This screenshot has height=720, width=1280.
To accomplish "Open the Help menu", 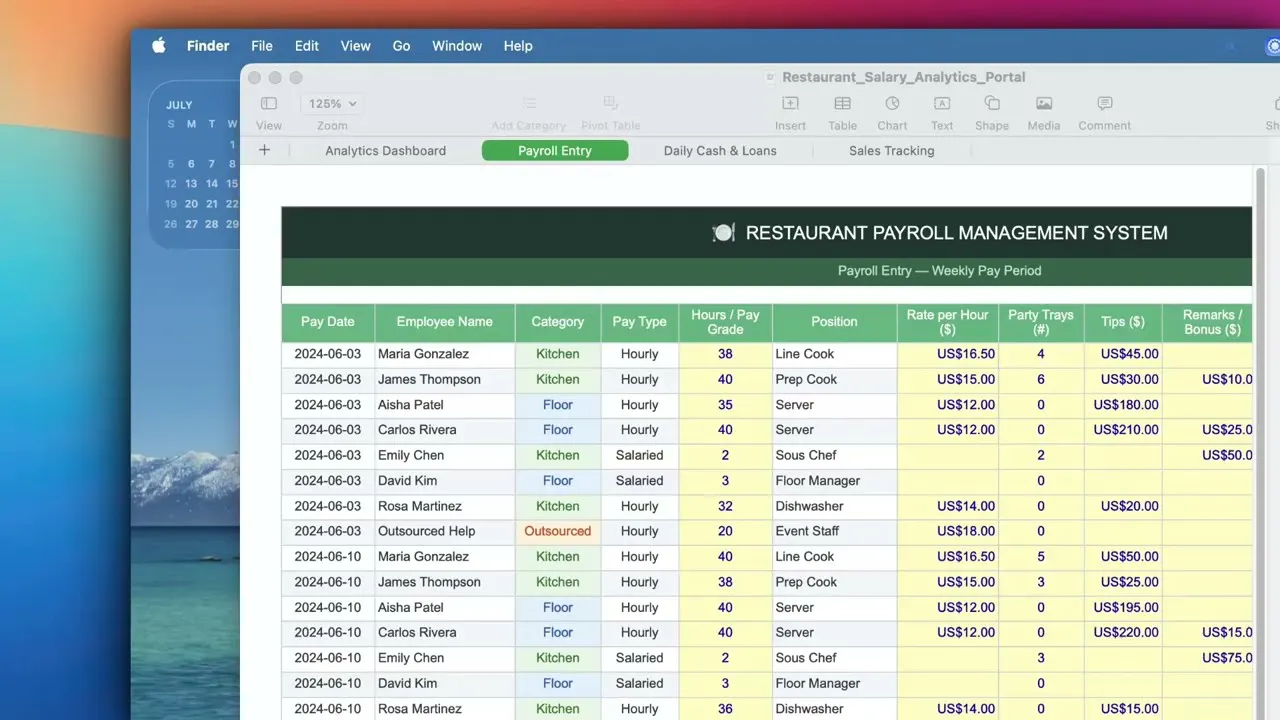I will tap(518, 46).
